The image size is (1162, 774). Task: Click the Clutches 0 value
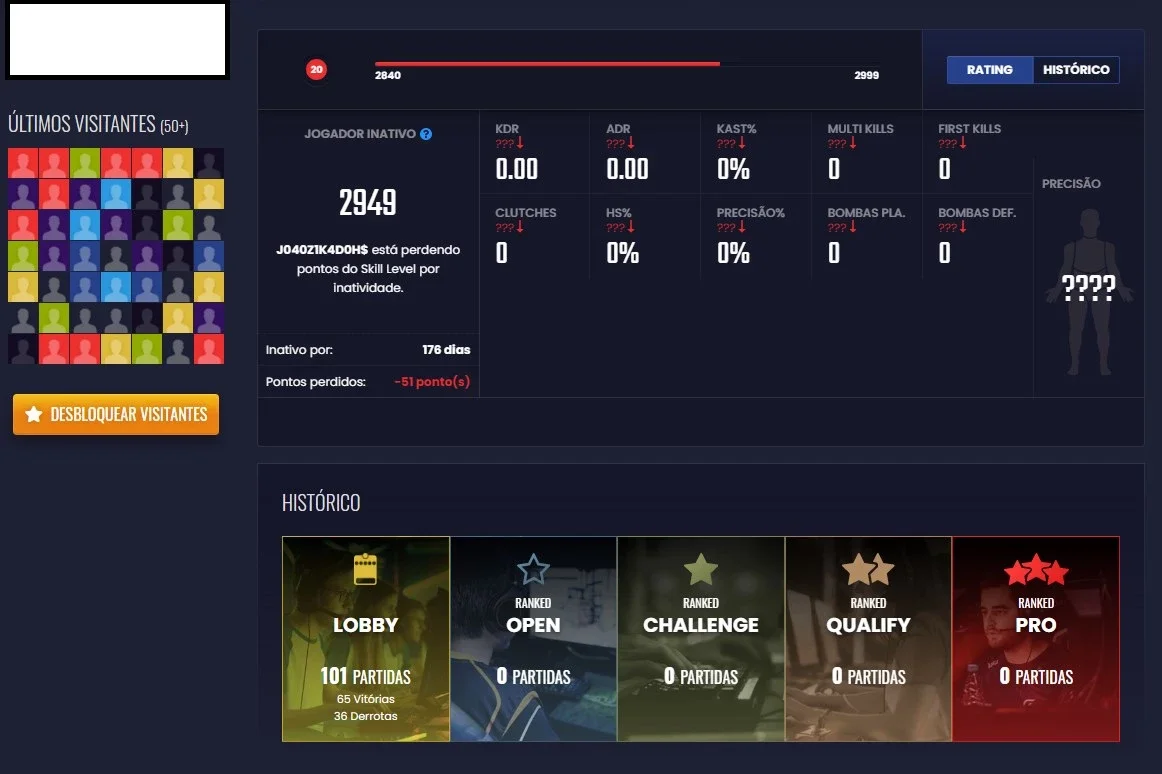502,253
